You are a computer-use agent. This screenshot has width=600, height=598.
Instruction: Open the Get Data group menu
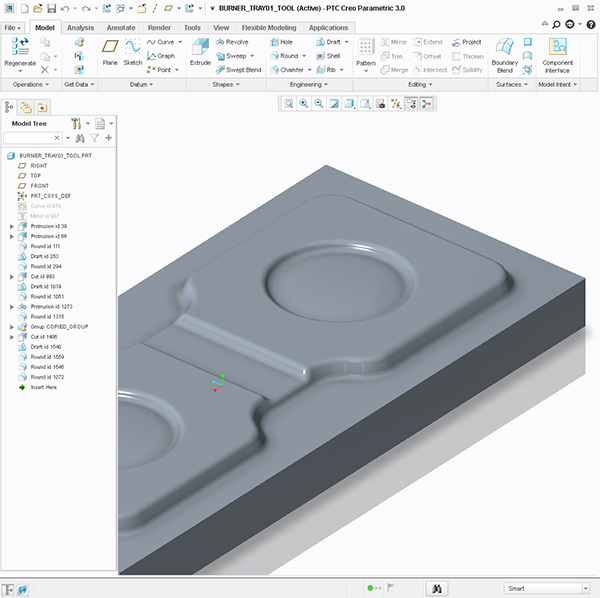79,84
